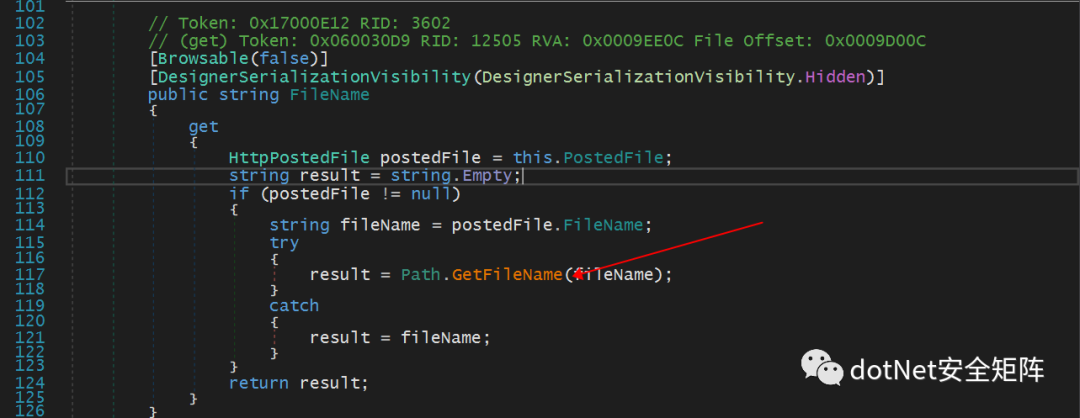The image size is (1080, 418).
Task: Click the GetFileName method call
Action: (507, 274)
